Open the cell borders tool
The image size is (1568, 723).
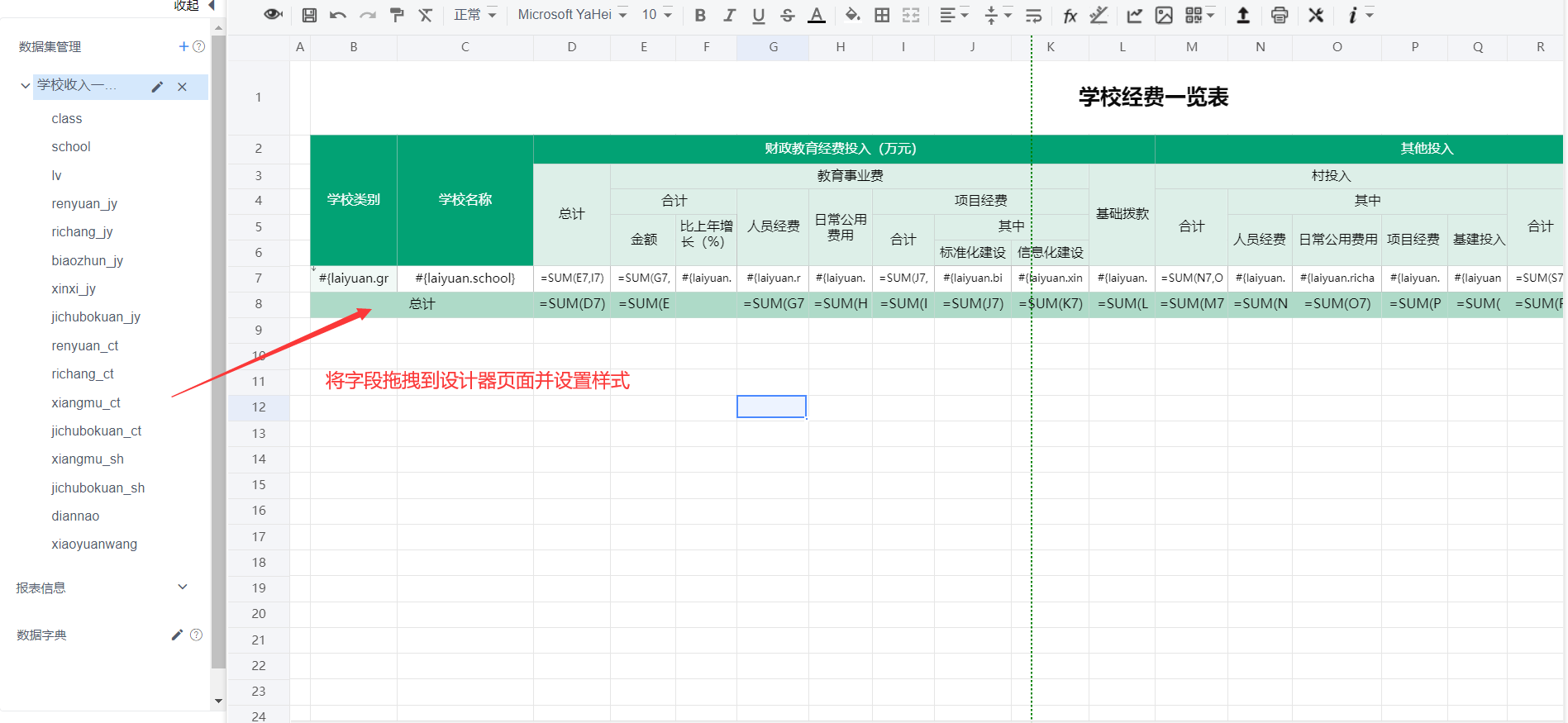pos(882,15)
